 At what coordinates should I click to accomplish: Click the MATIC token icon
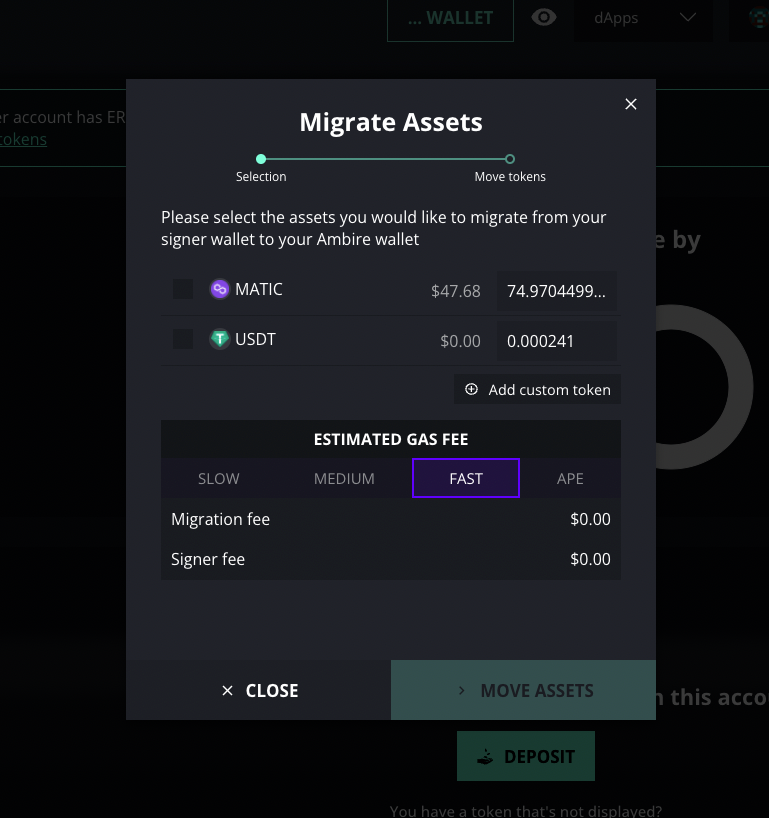click(x=220, y=289)
